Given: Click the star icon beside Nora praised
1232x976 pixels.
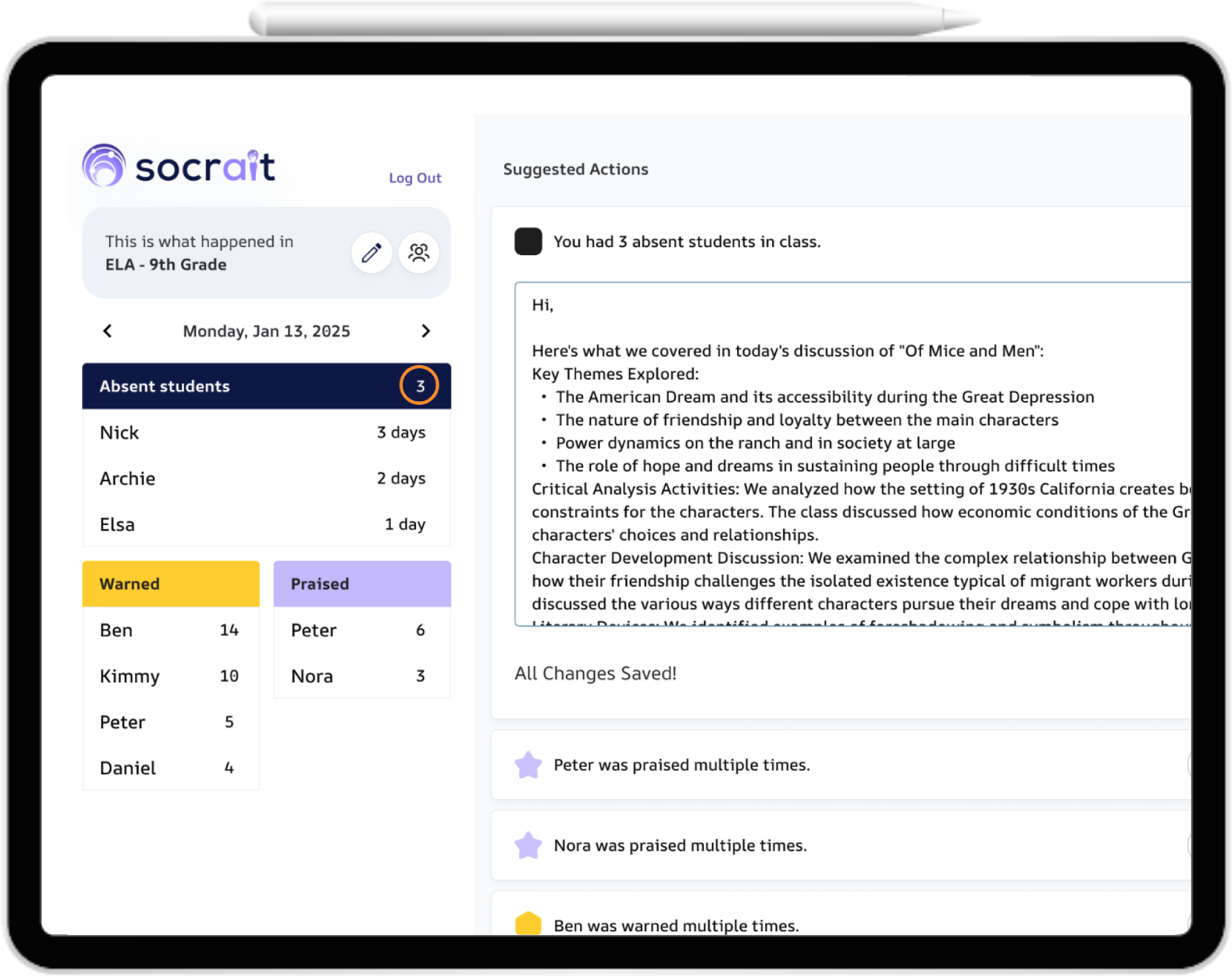Looking at the screenshot, I should pos(528,845).
